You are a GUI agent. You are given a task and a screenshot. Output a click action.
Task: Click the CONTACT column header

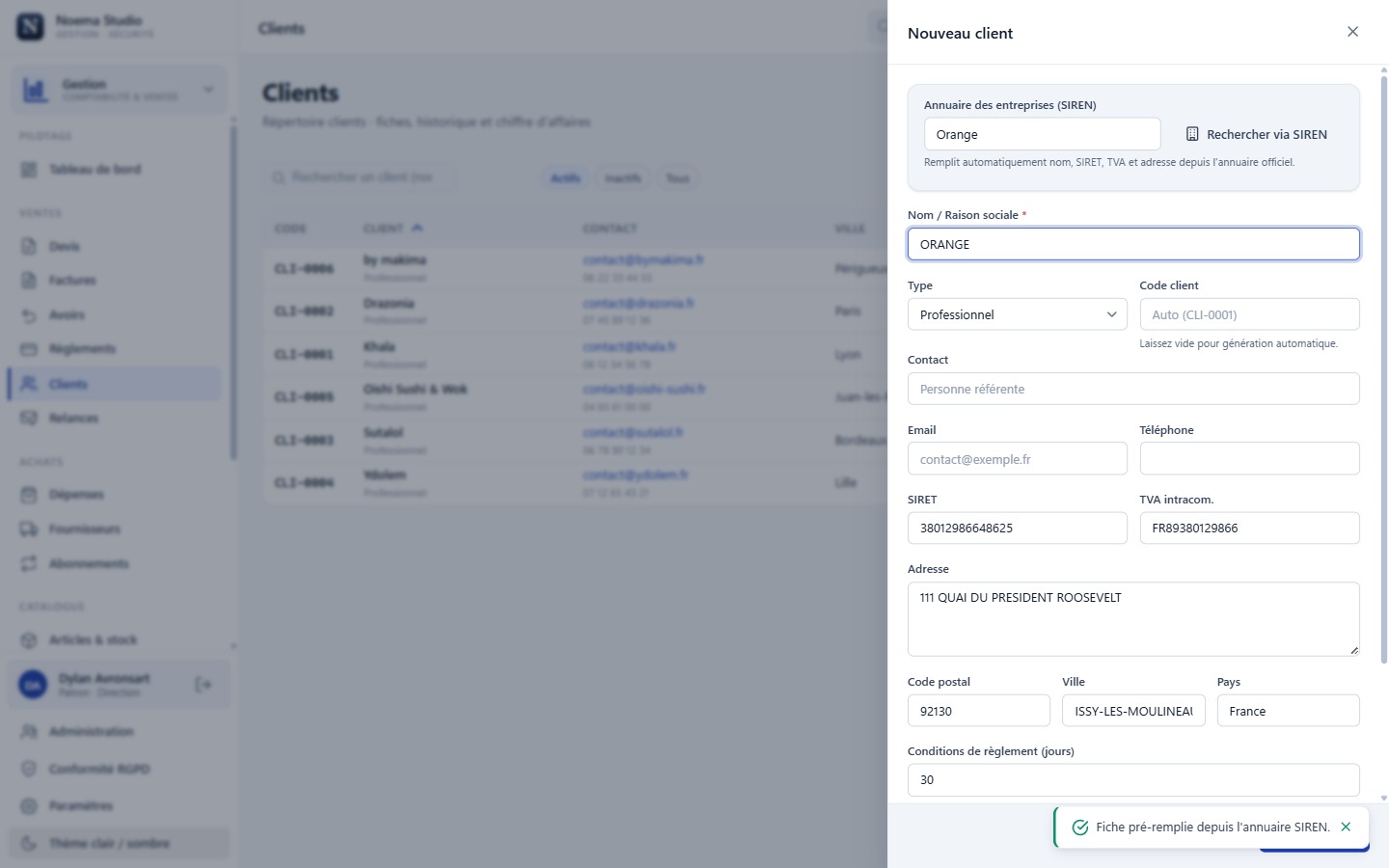[x=610, y=229]
